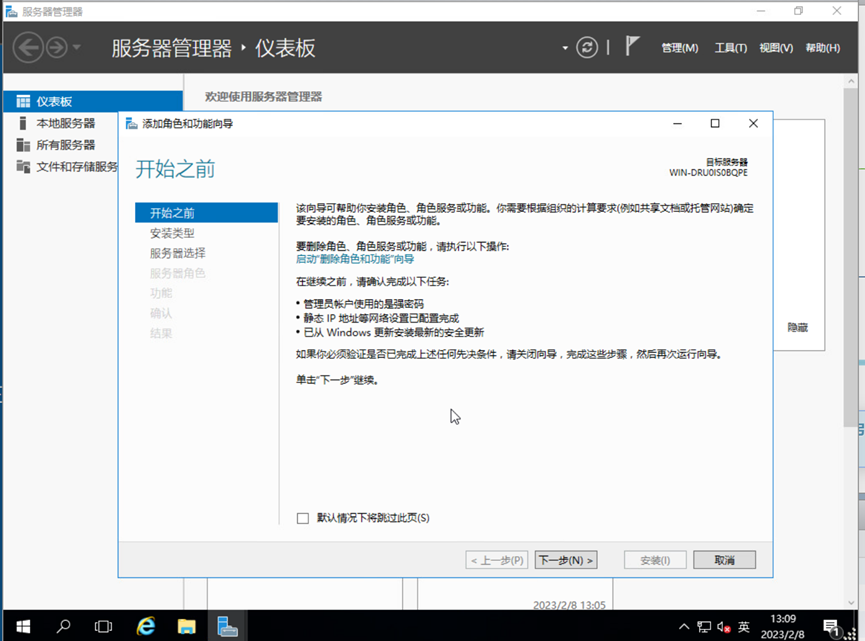865x641 pixels.
Task: Open the navigation history dropdown arrow
Action: pyautogui.click(x=77, y=47)
